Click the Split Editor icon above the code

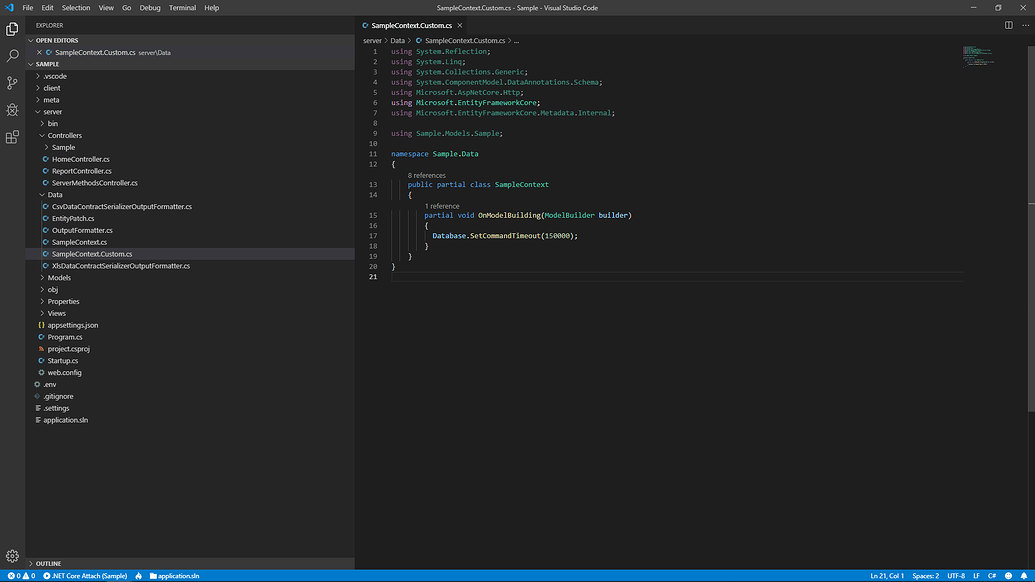[1009, 25]
